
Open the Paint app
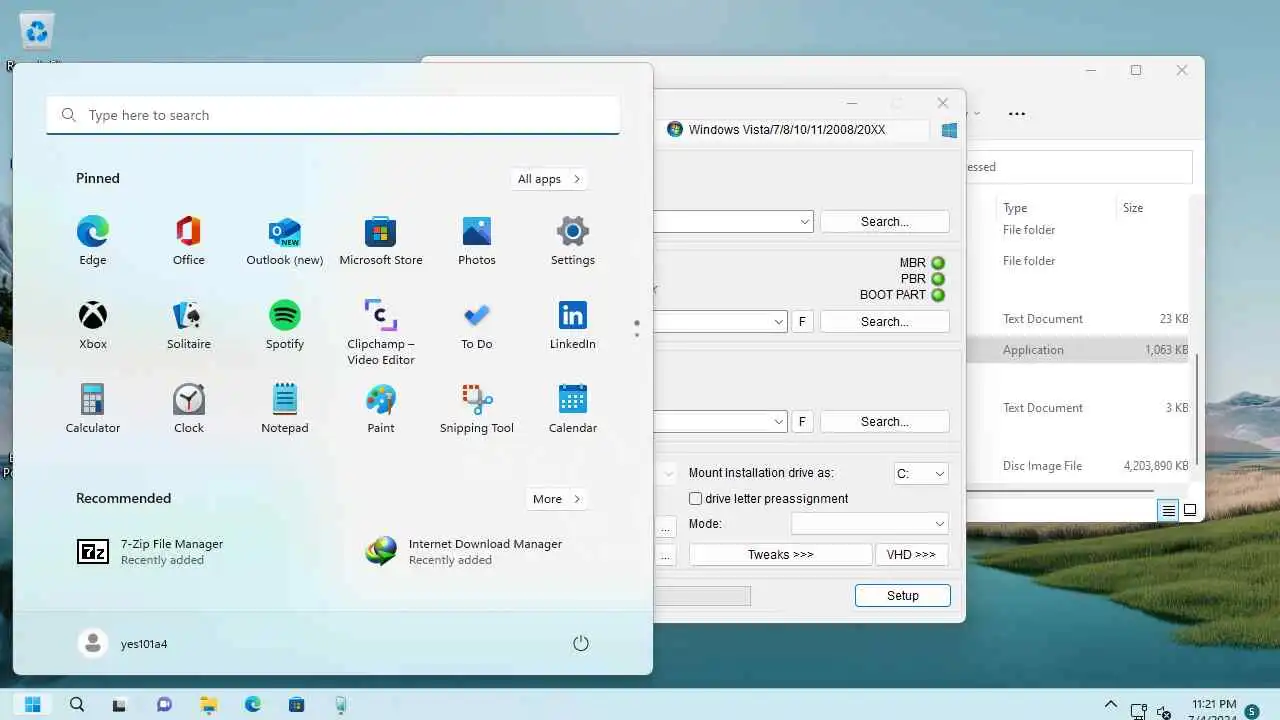[380, 409]
